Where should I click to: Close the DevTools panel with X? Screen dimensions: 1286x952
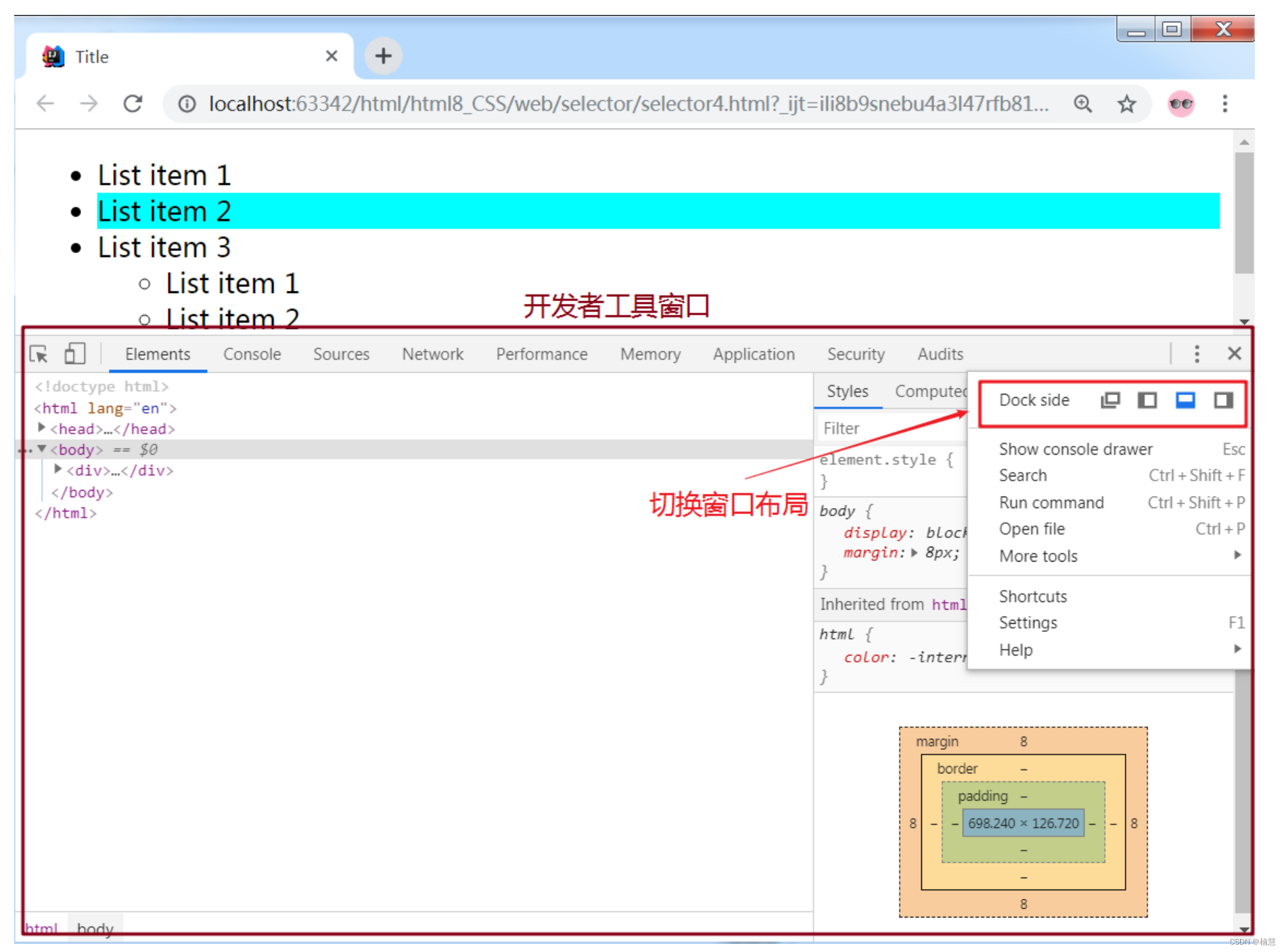click(1234, 353)
